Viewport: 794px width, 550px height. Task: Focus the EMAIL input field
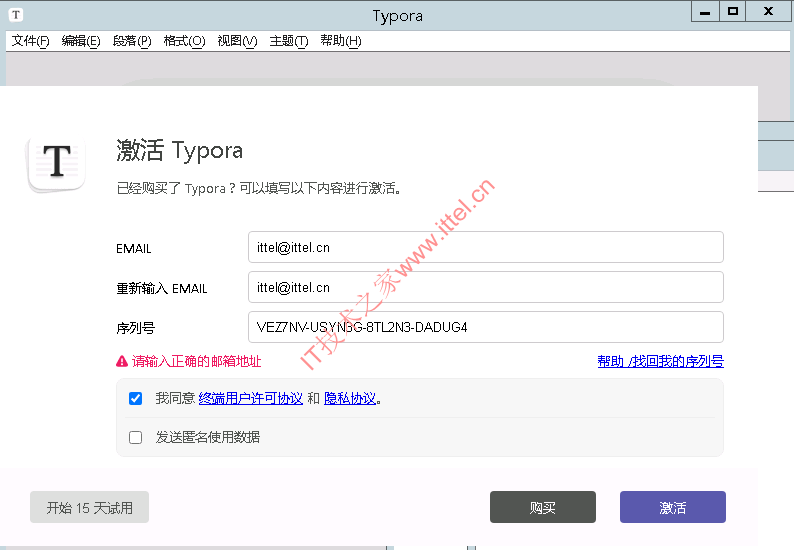pos(486,247)
